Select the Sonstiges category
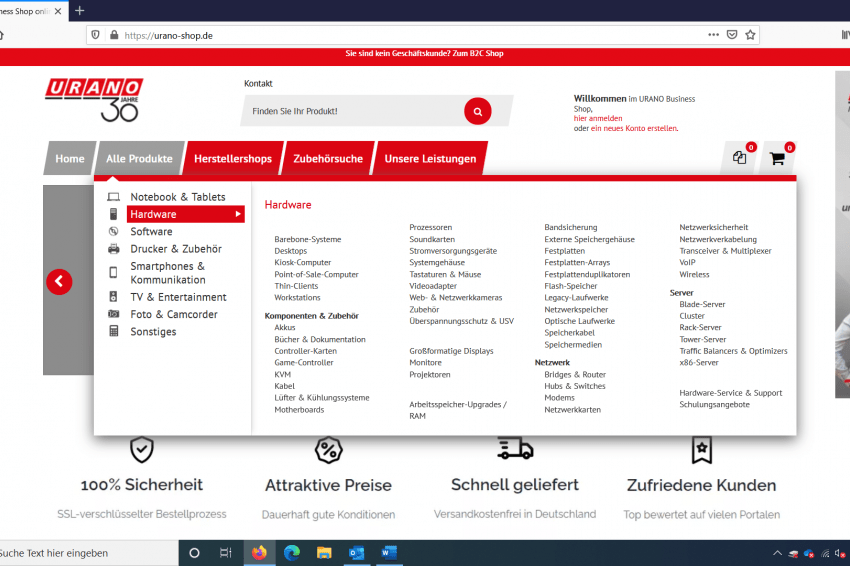 tap(153, 332)
